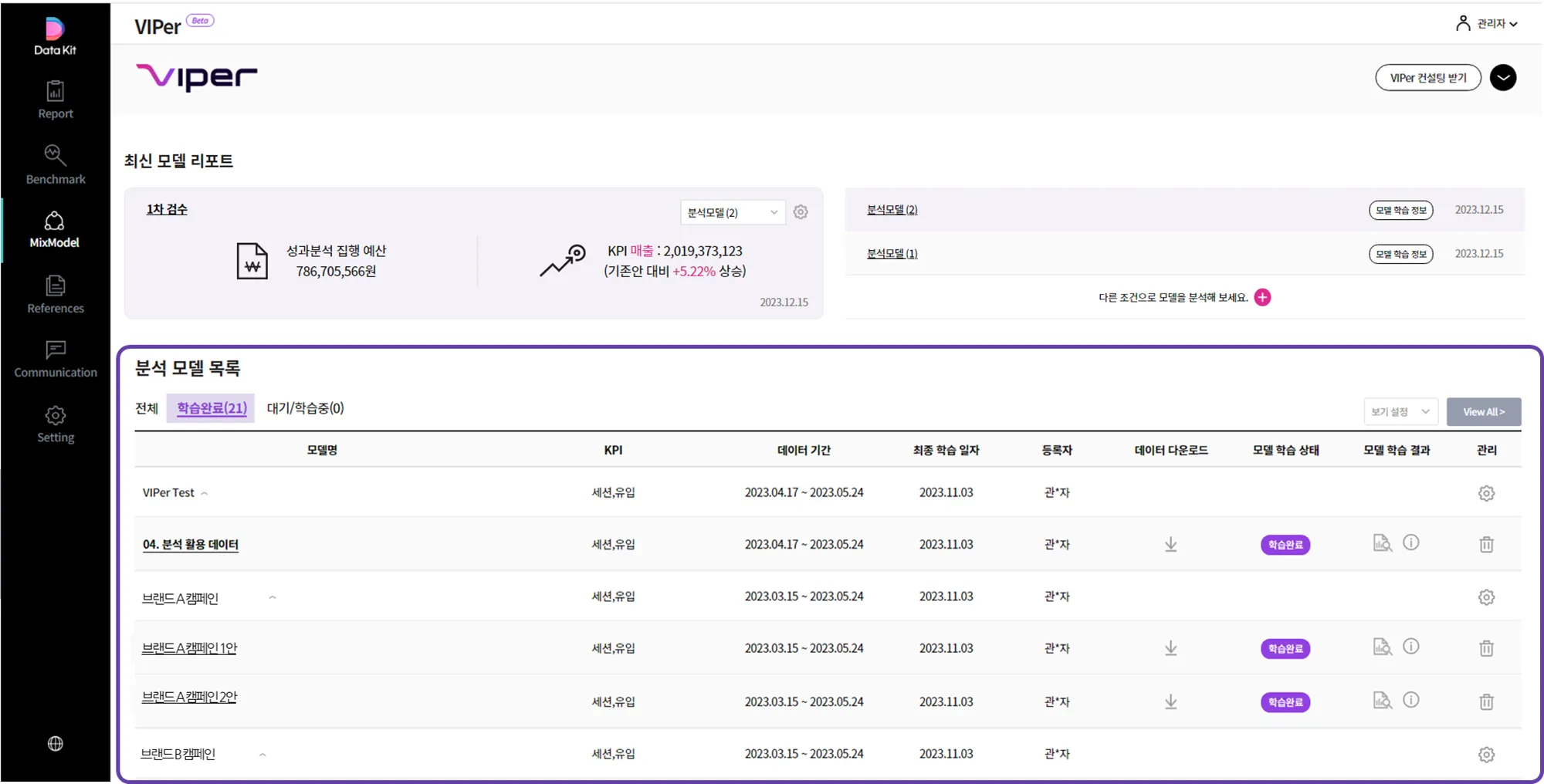Open the 04. 분석 활용 데이터 model link
Image resolution: width=1544 pixels, height=784 pixels.
tap(191, 545)
